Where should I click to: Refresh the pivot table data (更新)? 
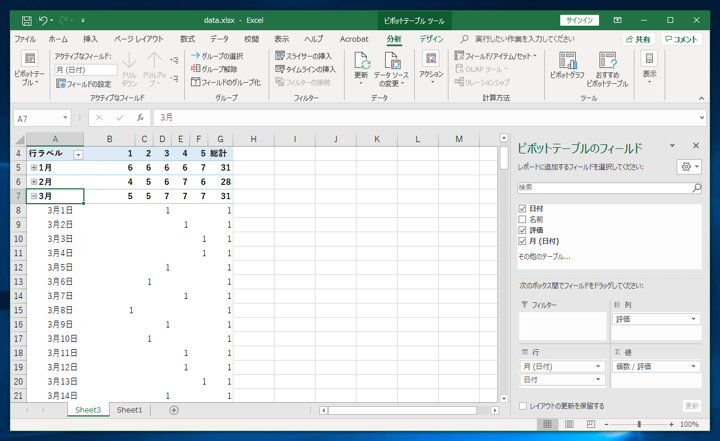coord(361,68)
